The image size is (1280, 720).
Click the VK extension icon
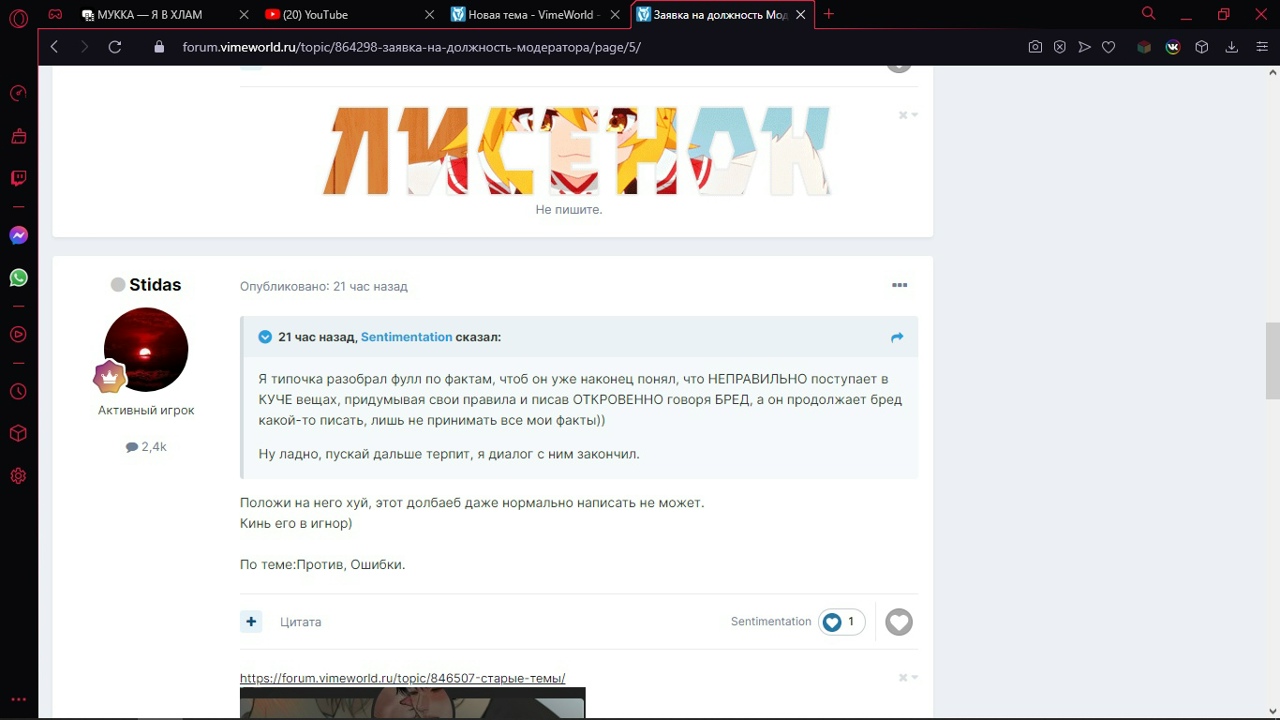pos(1173,47)
